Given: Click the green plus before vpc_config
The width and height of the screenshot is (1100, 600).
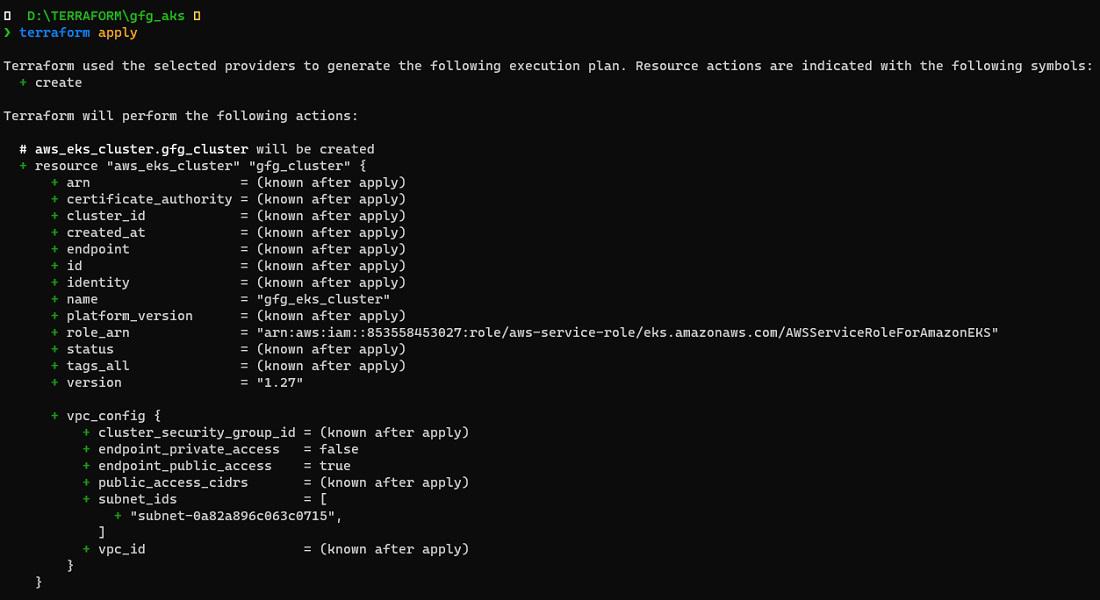Looking at the screenshot, I should coord(55,416).
